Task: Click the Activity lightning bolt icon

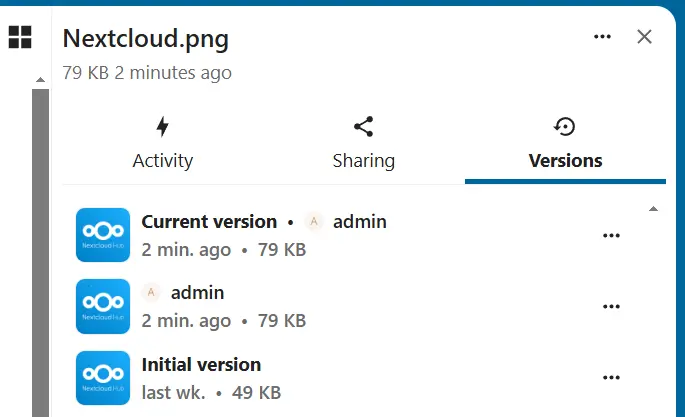Action: point(163,127)
